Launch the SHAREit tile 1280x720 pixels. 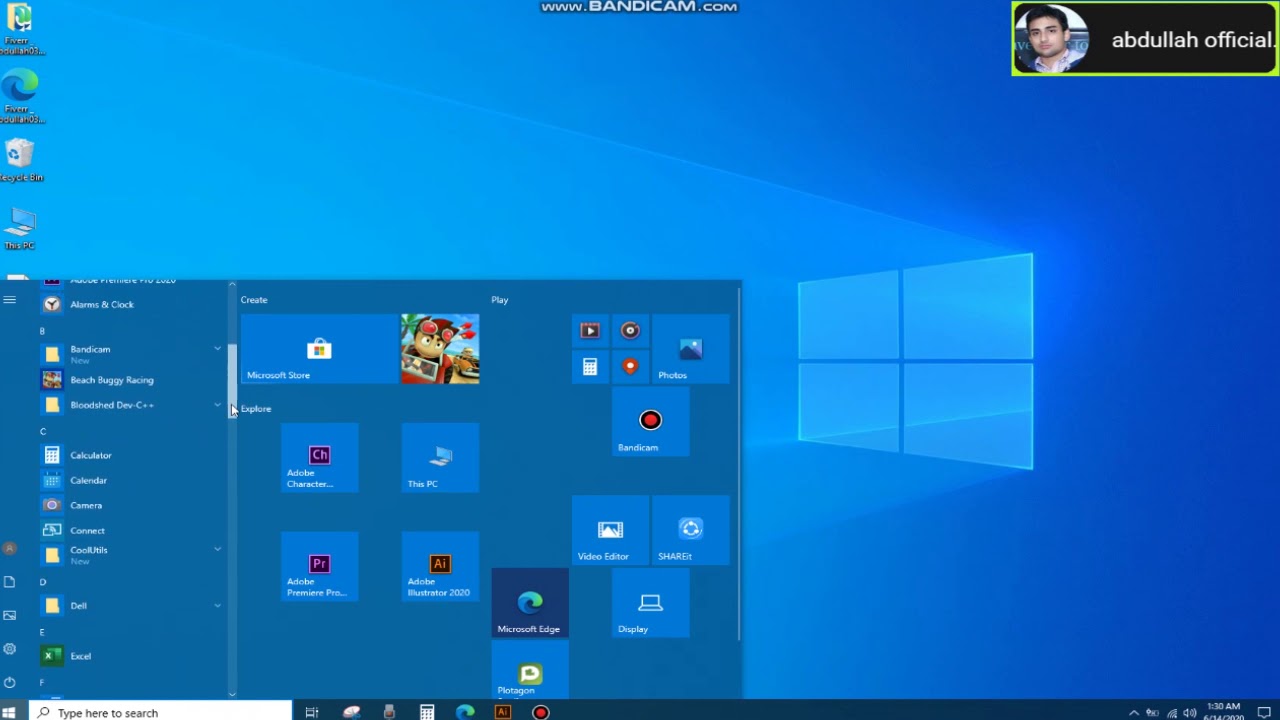(691, 530)
